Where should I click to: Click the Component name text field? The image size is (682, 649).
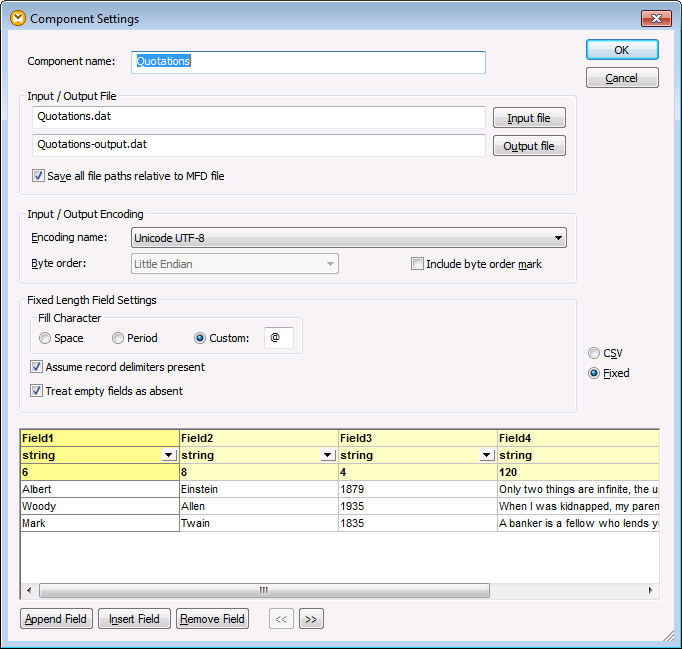308,62
